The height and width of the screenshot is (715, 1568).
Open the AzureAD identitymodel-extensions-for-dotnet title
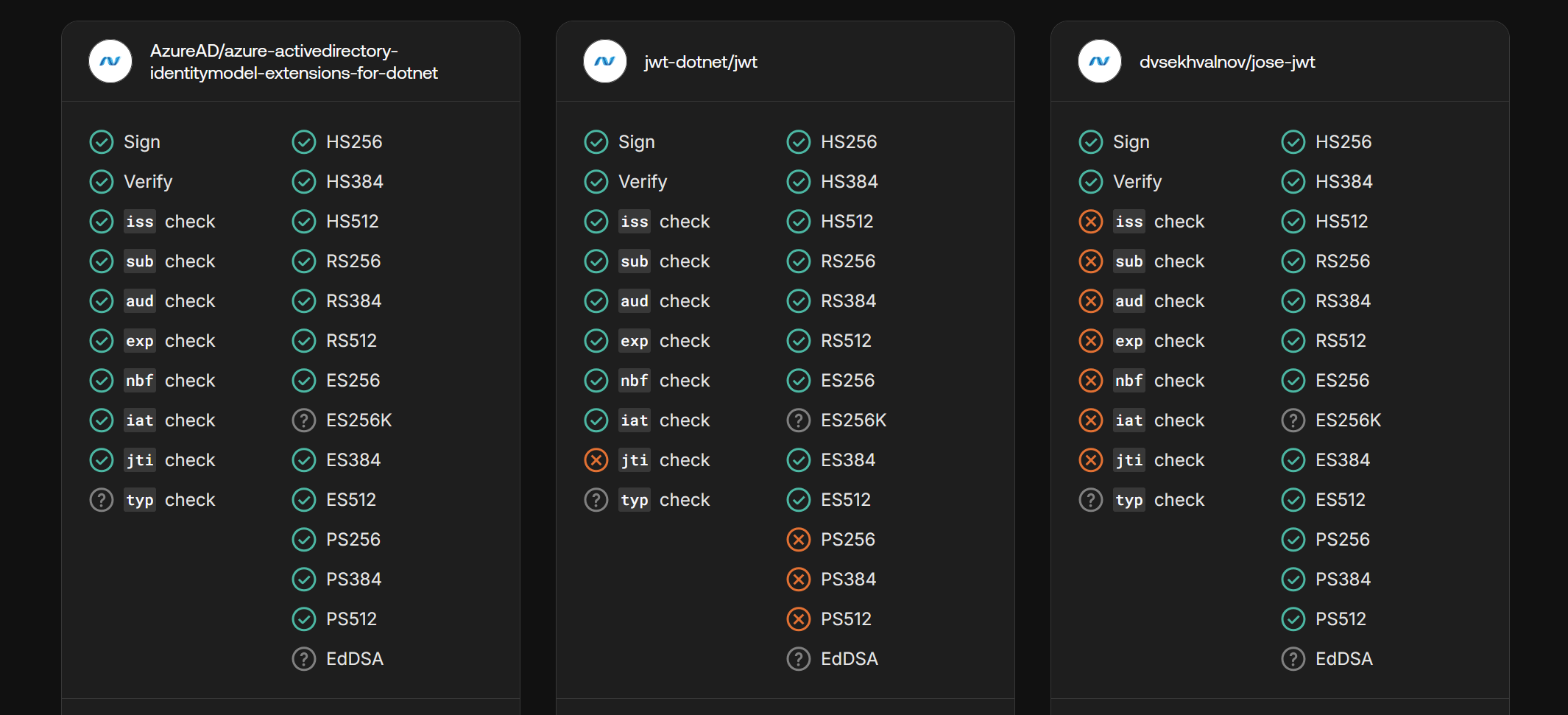(x=294, y=62)
